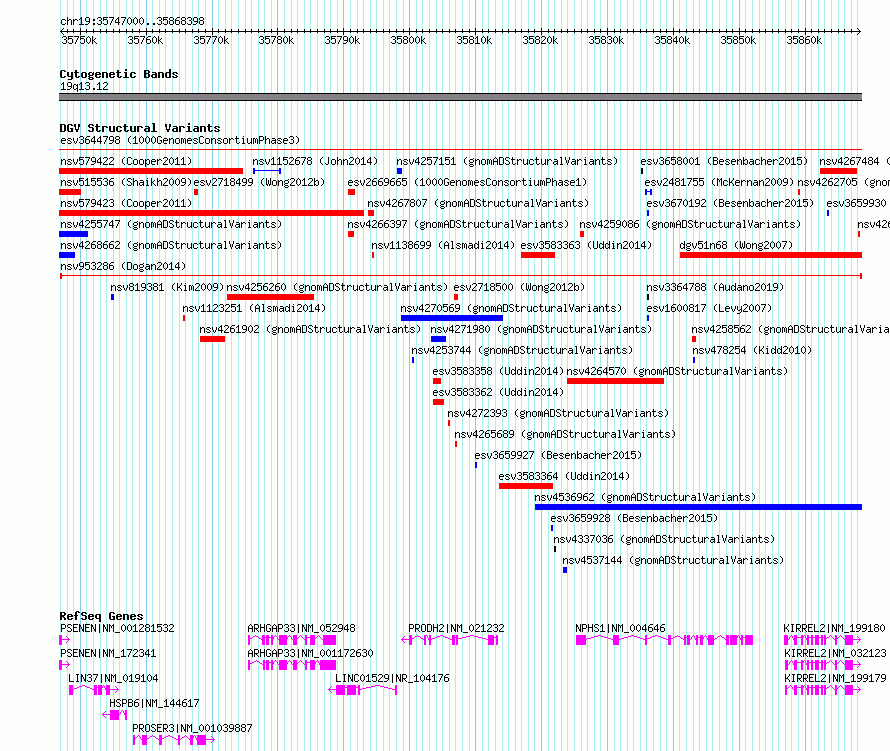Click the chr19:35747000..35868398 range label
The image size is (890, 751).
132,21
